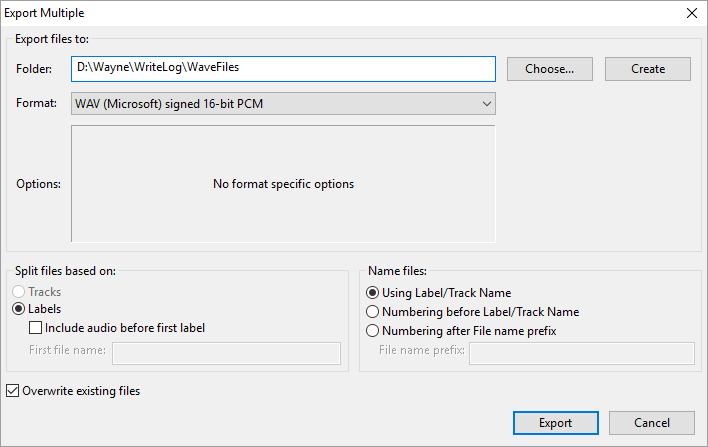Click the Create folder button
This screenshot has width=708, height=447.
pos(647,69)
